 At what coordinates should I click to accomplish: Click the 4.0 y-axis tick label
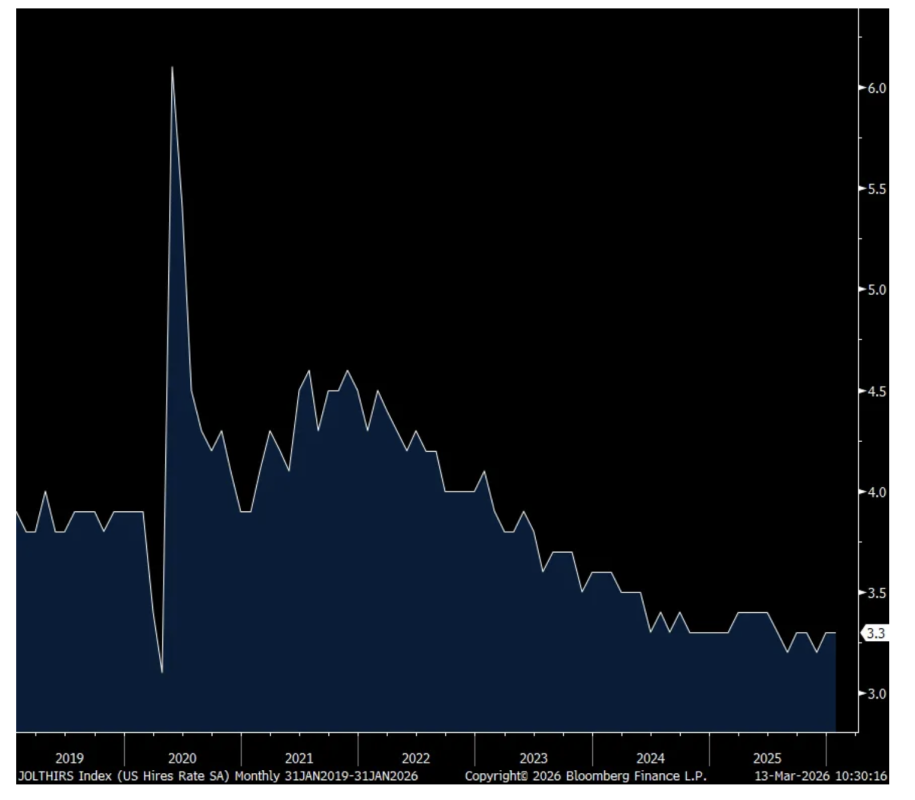click(876, 492)
